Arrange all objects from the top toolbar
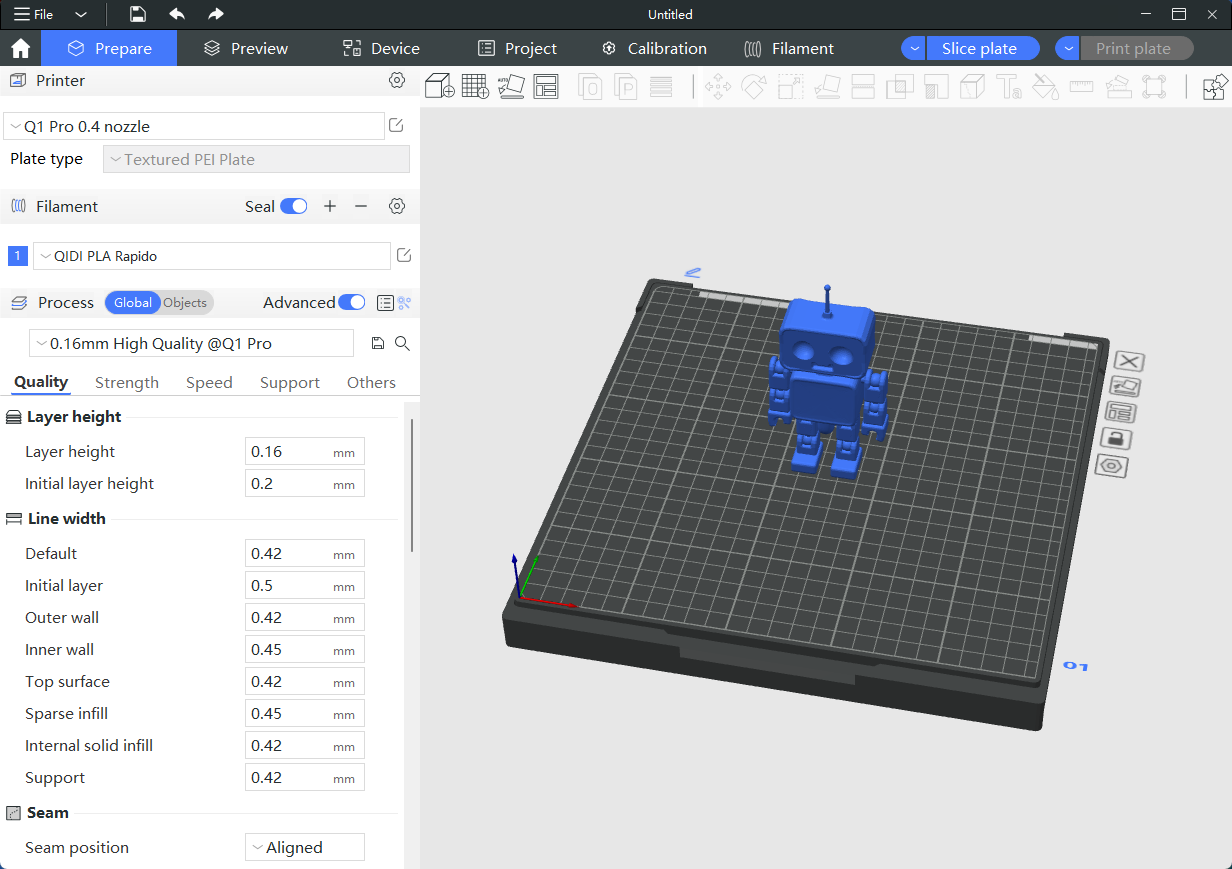Viewport: 1232px width, 869px height. (x=545, y=86)
